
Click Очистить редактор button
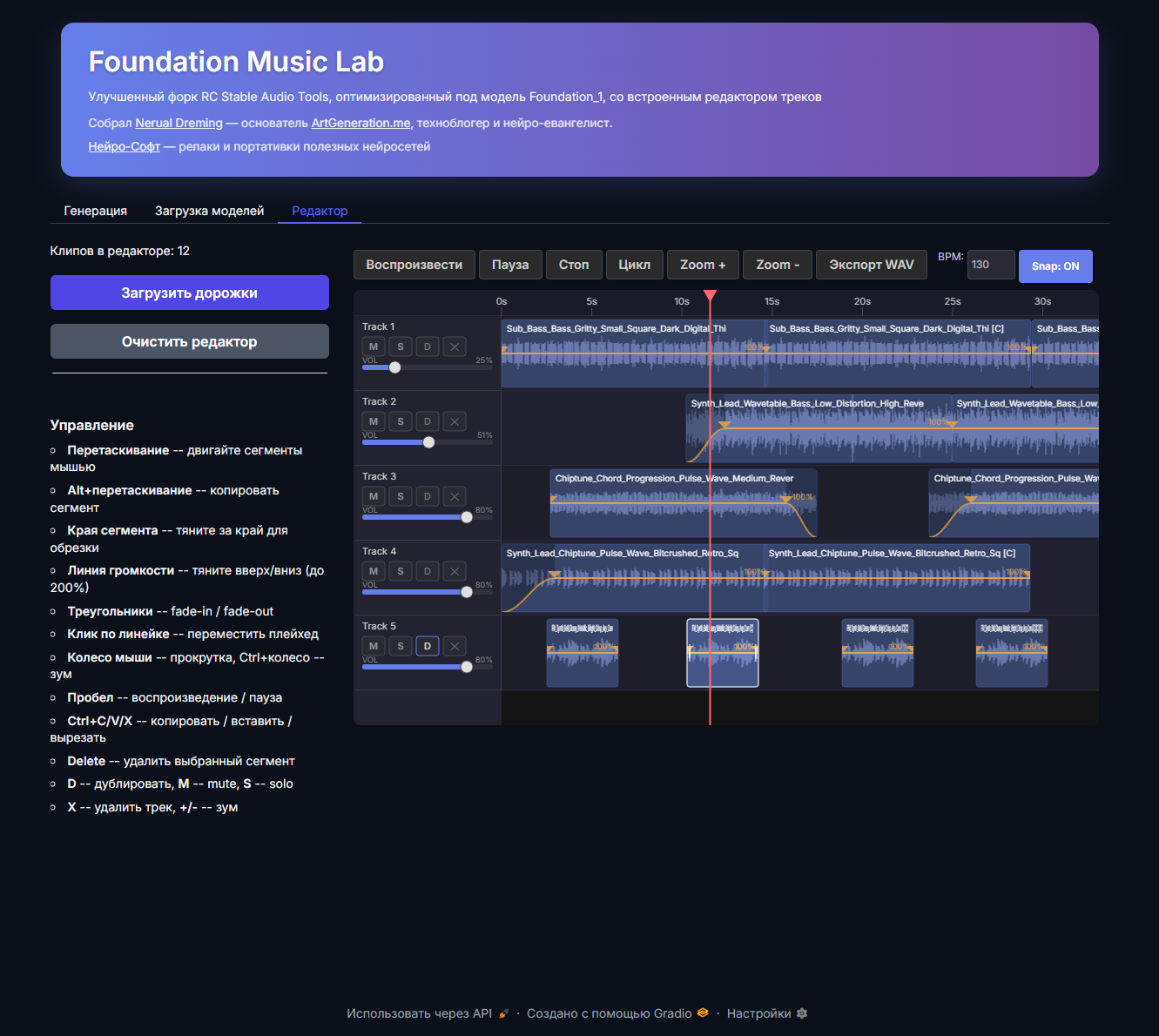pyautogui.click(x=190, y=341)
